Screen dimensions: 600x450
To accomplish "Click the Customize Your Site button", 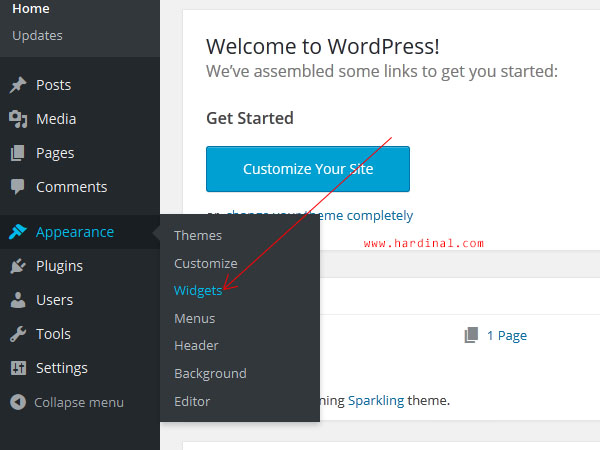I will point(308,169).
